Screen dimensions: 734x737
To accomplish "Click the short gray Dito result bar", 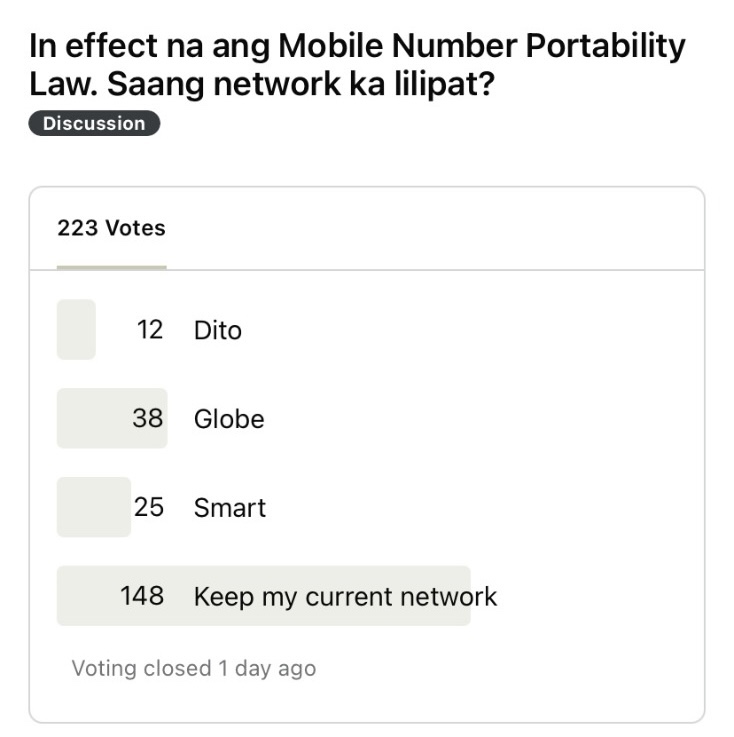I will click(x=76, y=330).
